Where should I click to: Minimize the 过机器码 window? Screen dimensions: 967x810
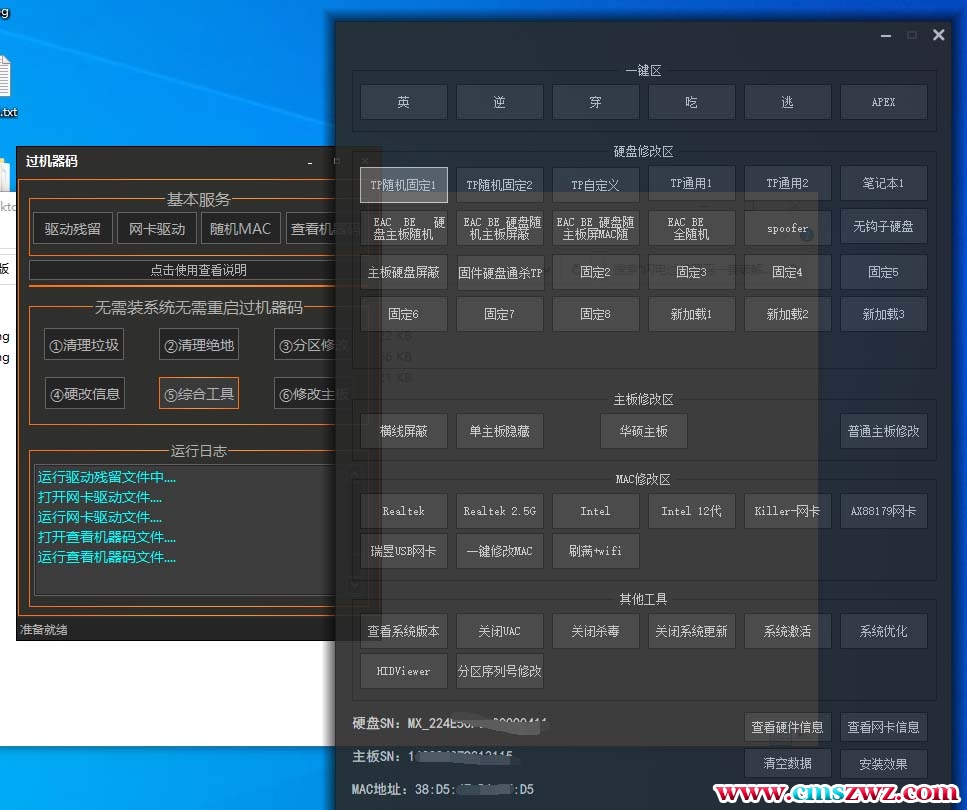coord(310,162)
